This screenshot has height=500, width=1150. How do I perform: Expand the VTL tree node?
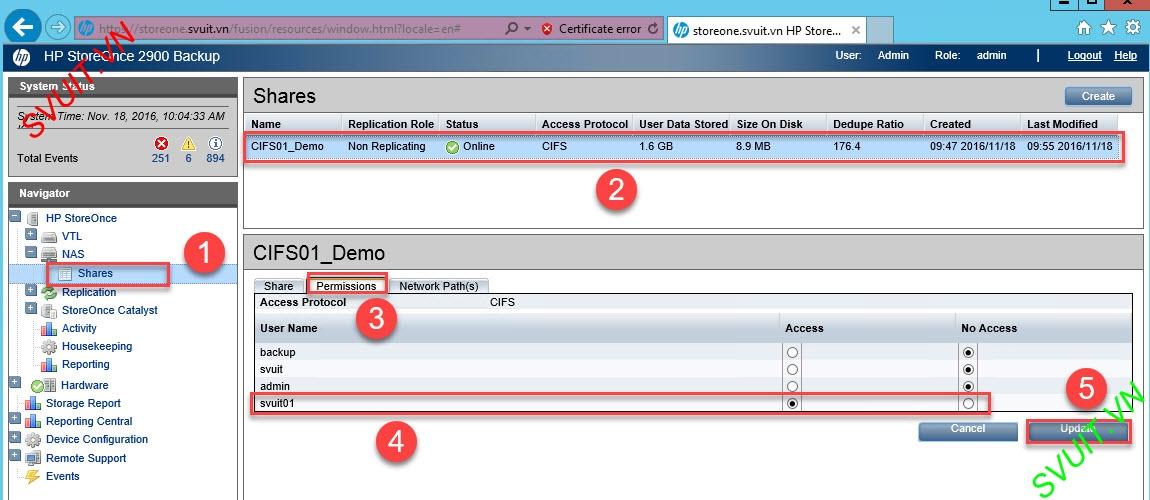click(31, 235)
